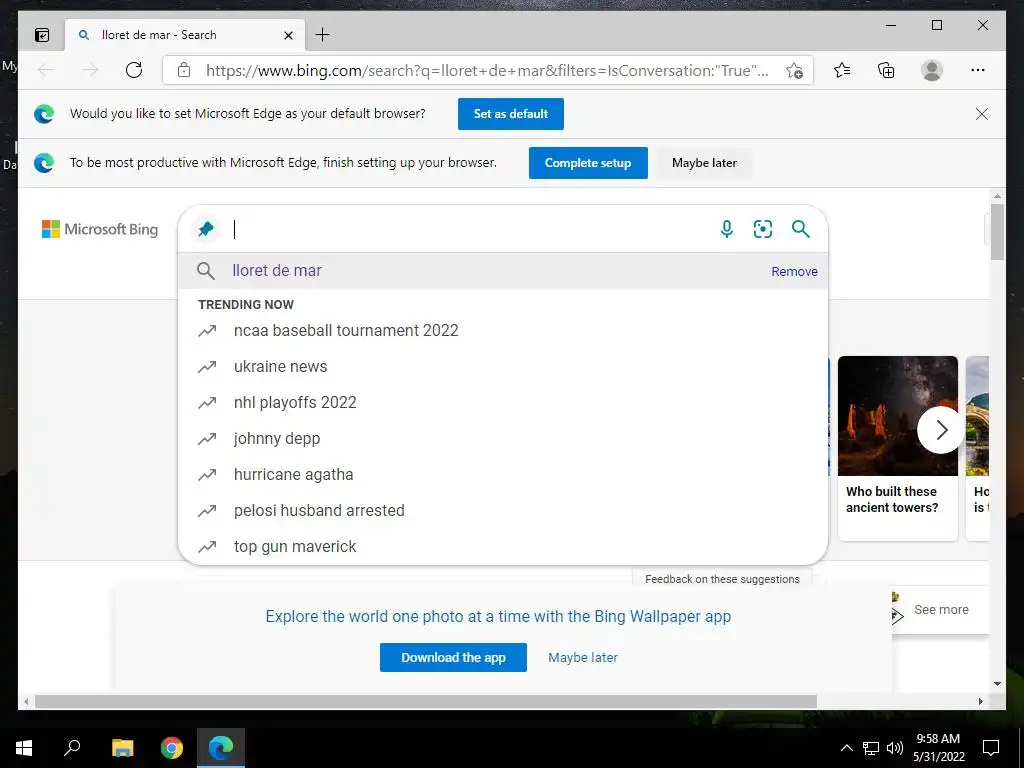This screenshot has height=768, width=1024.
Task: Dismiss the default browser prompt bar
Action: pyautogui.click(x=982, y=114)
